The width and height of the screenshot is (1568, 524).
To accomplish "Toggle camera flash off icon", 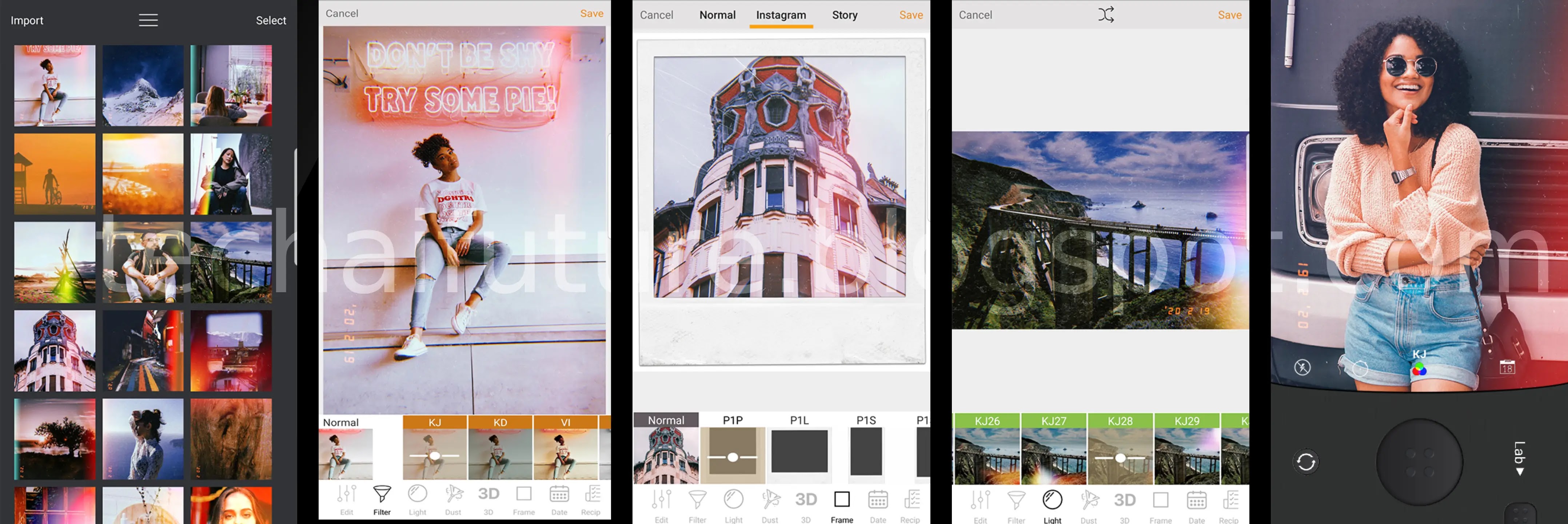I will pos(1302,368).
